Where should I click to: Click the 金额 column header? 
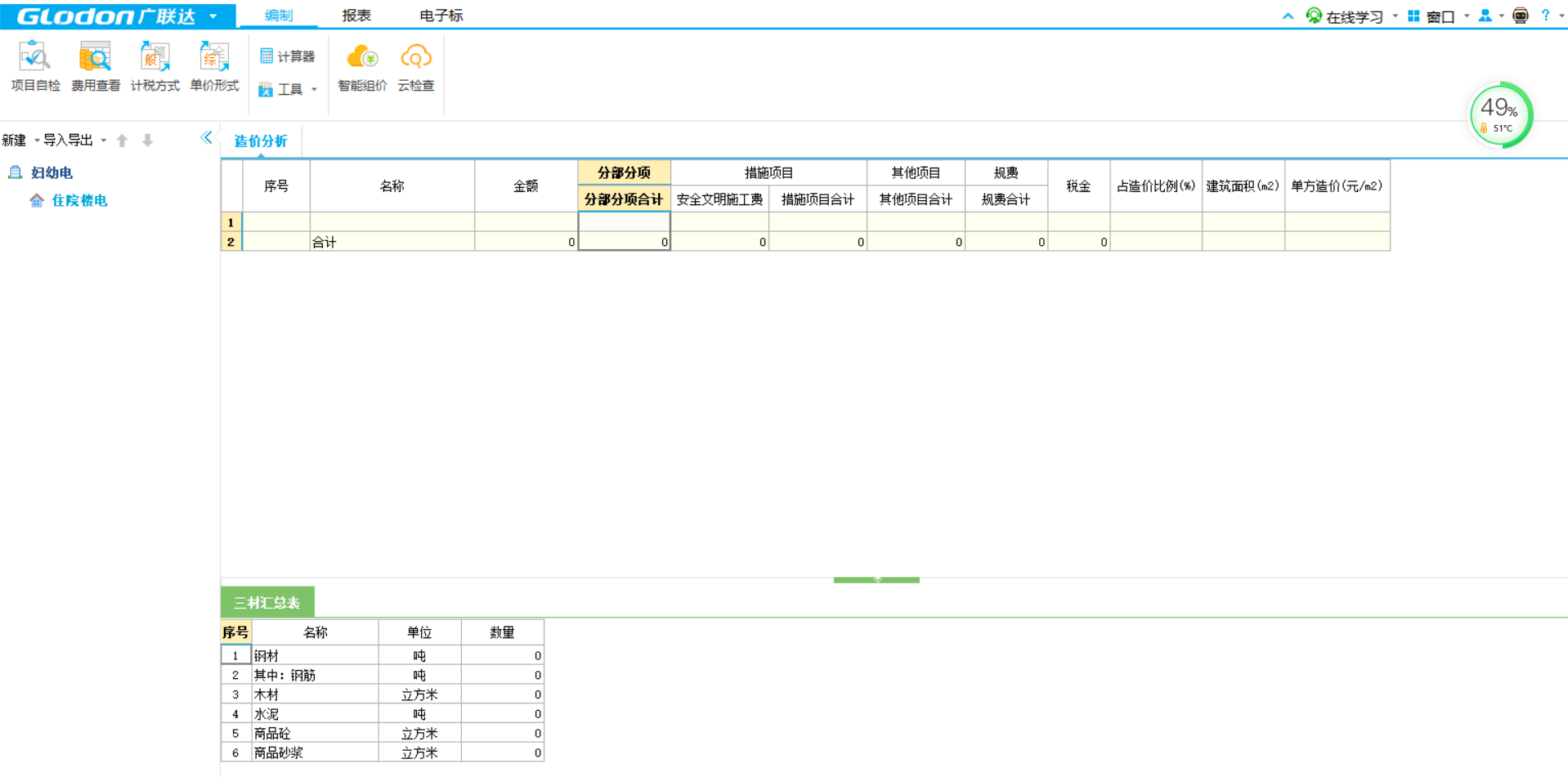(x=526, y=185)
